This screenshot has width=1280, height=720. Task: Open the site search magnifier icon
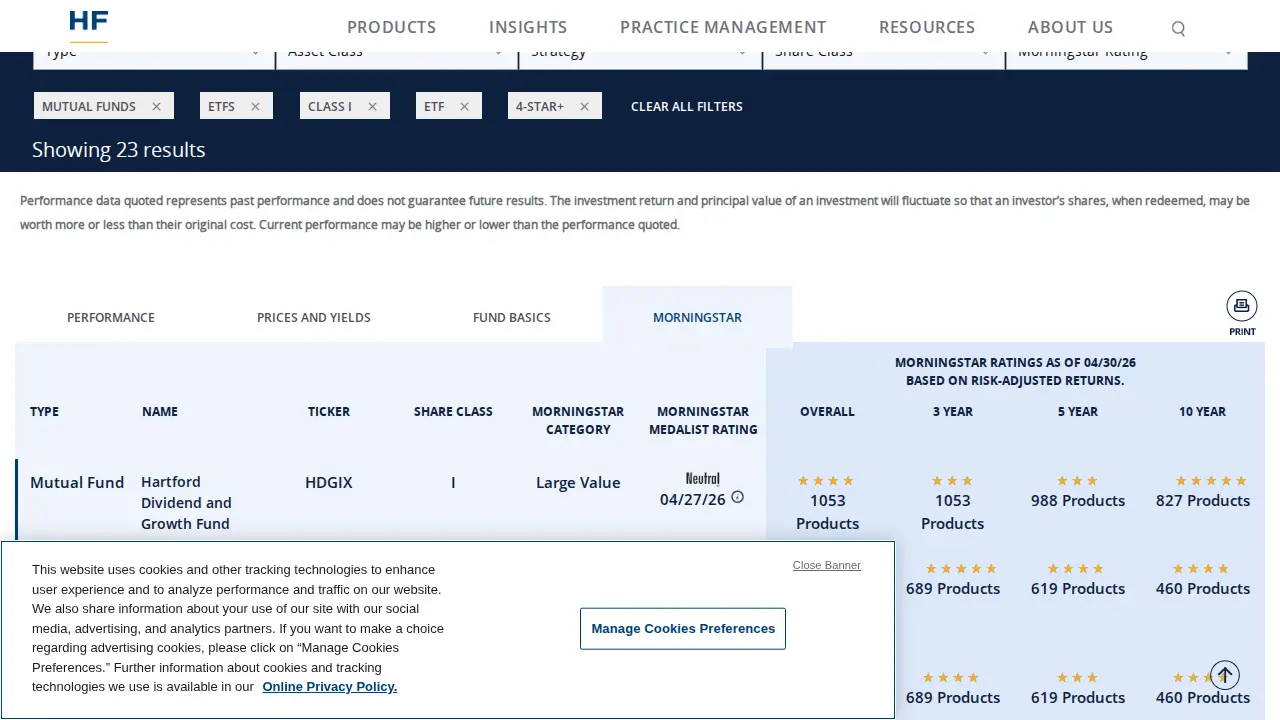(x=1178, y=28)
